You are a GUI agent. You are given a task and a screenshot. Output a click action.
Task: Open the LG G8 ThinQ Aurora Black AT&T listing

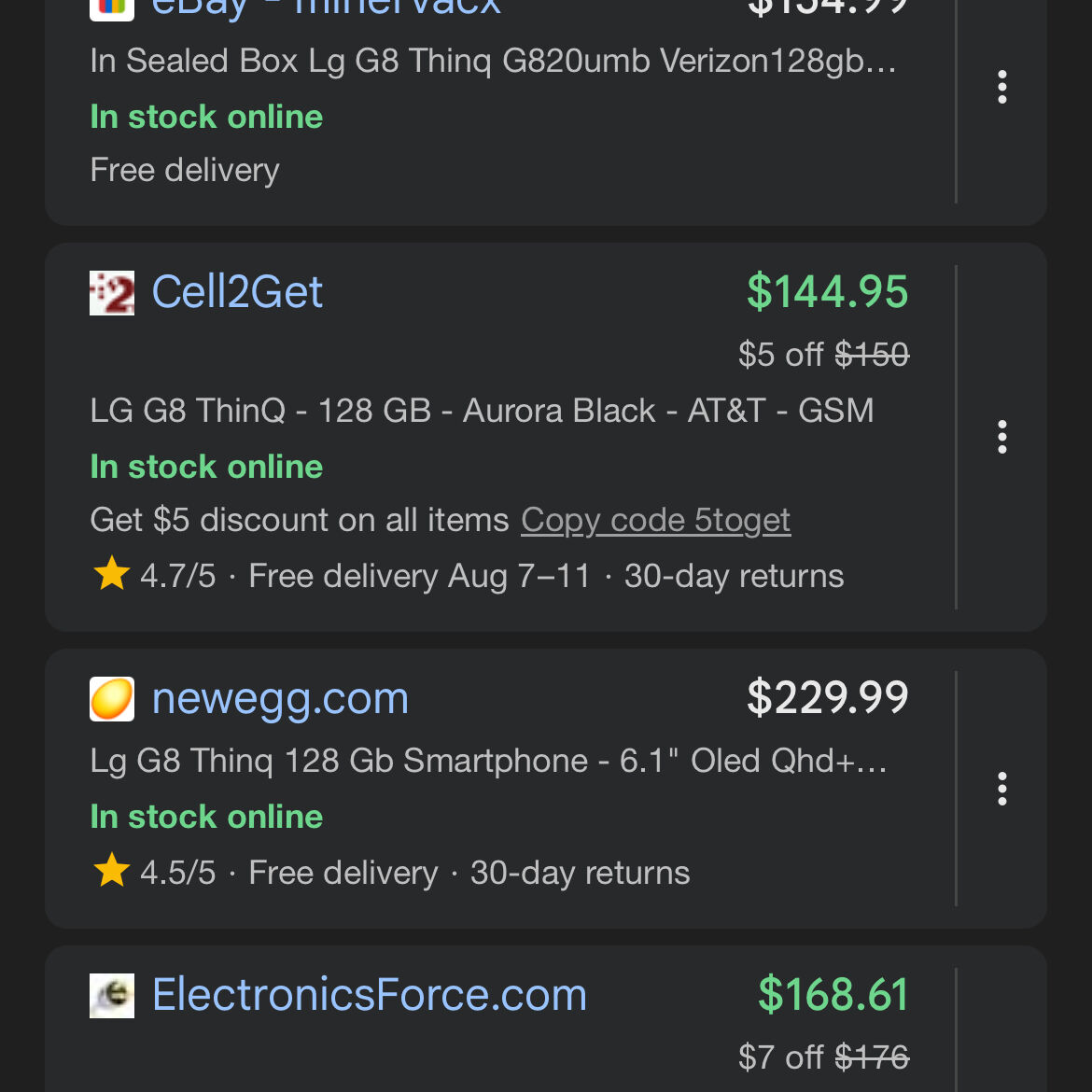(x=482, y=411)
